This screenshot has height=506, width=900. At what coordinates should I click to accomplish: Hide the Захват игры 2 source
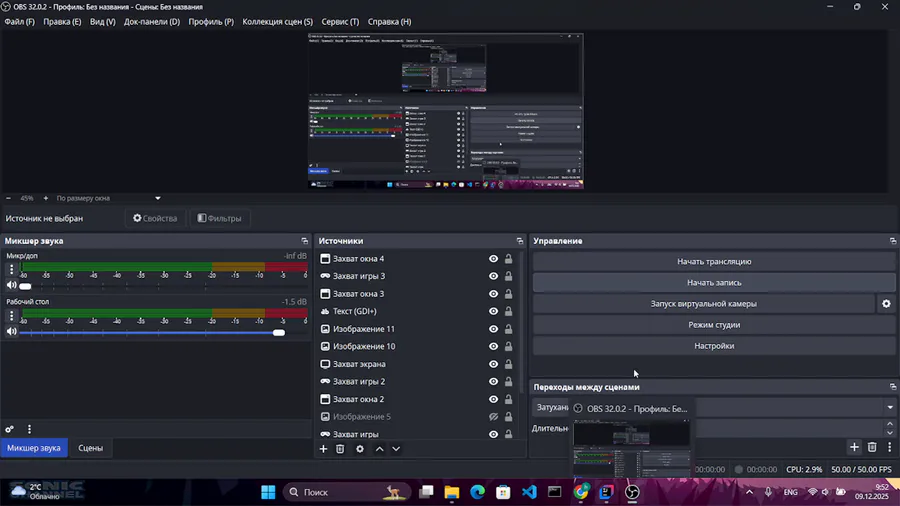click(x=493, y=382)
